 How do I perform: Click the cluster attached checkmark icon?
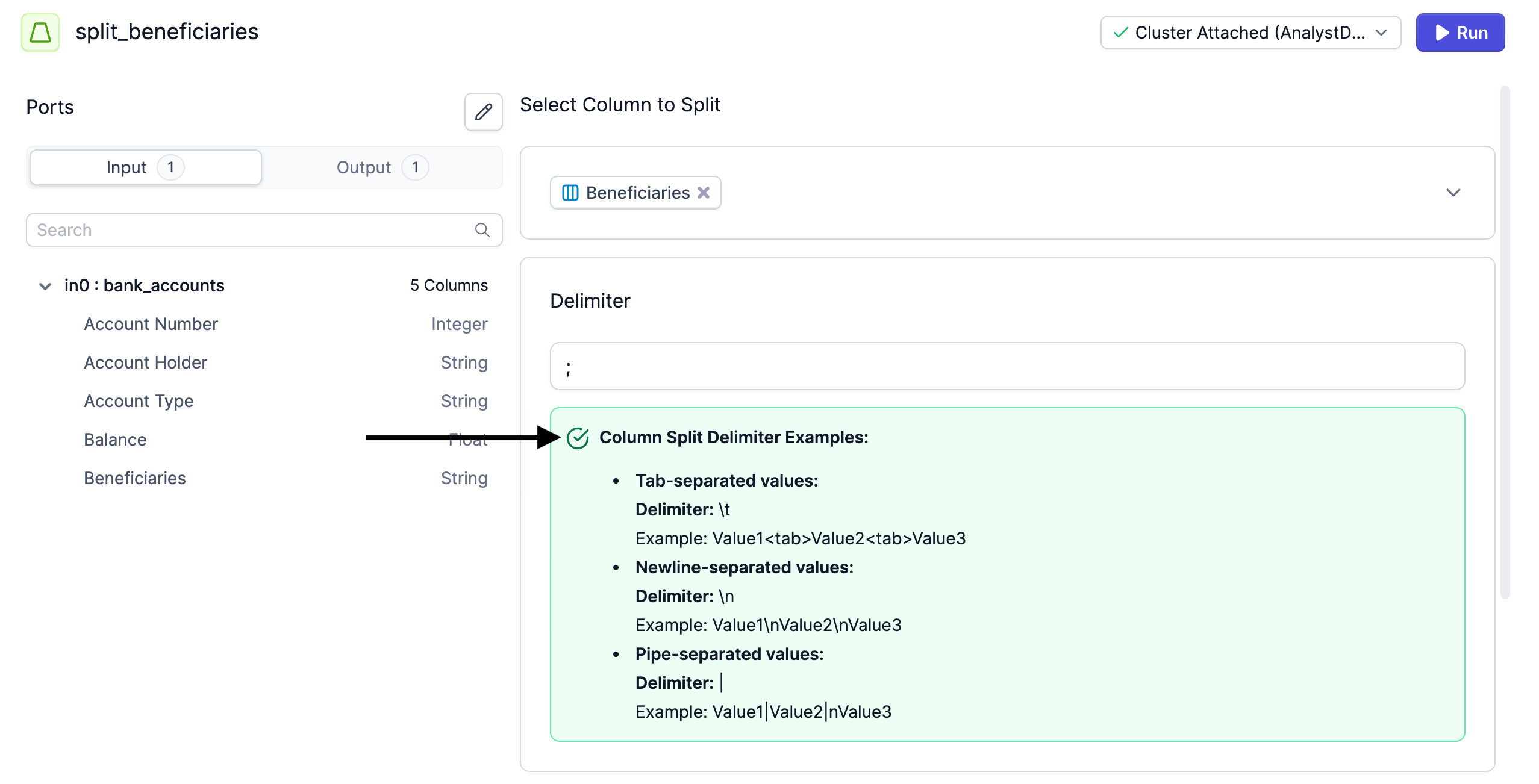1120,33
